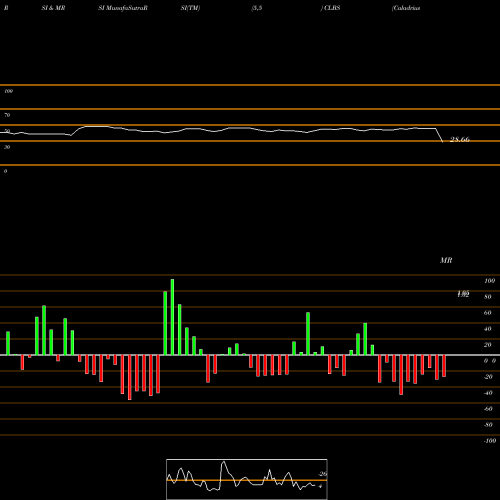500x500 pixels.
Task: Click the MR axis label -80
Action: (488, 425)
